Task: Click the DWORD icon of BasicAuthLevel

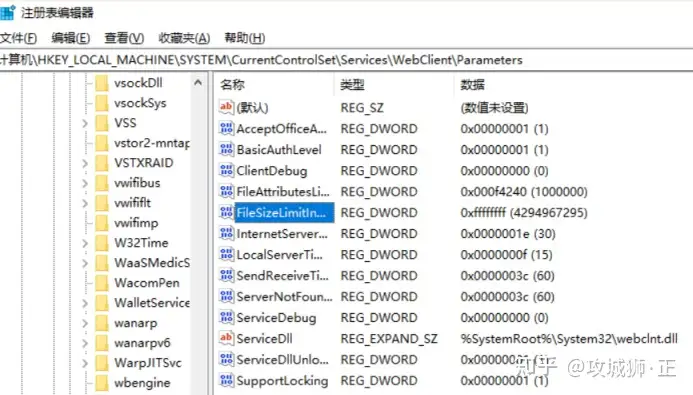Action: click(226, 149)
